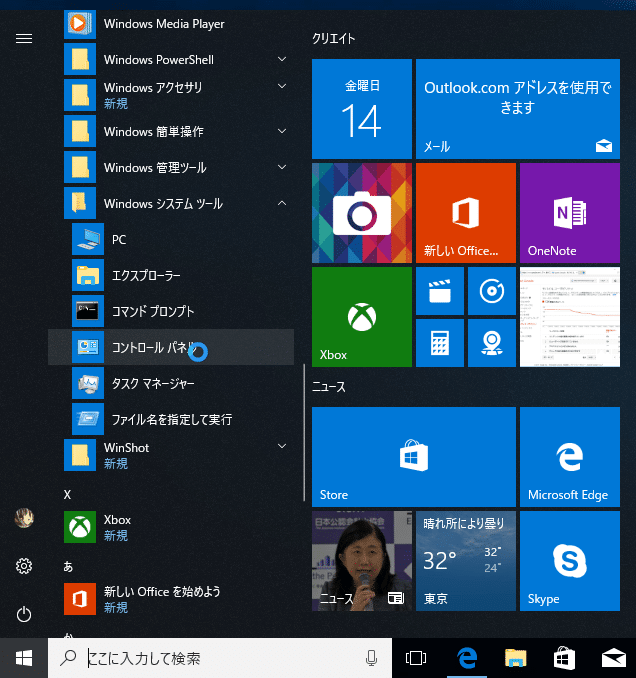
Task: Open the OneNote tile
Action: (x=570, y=213)
